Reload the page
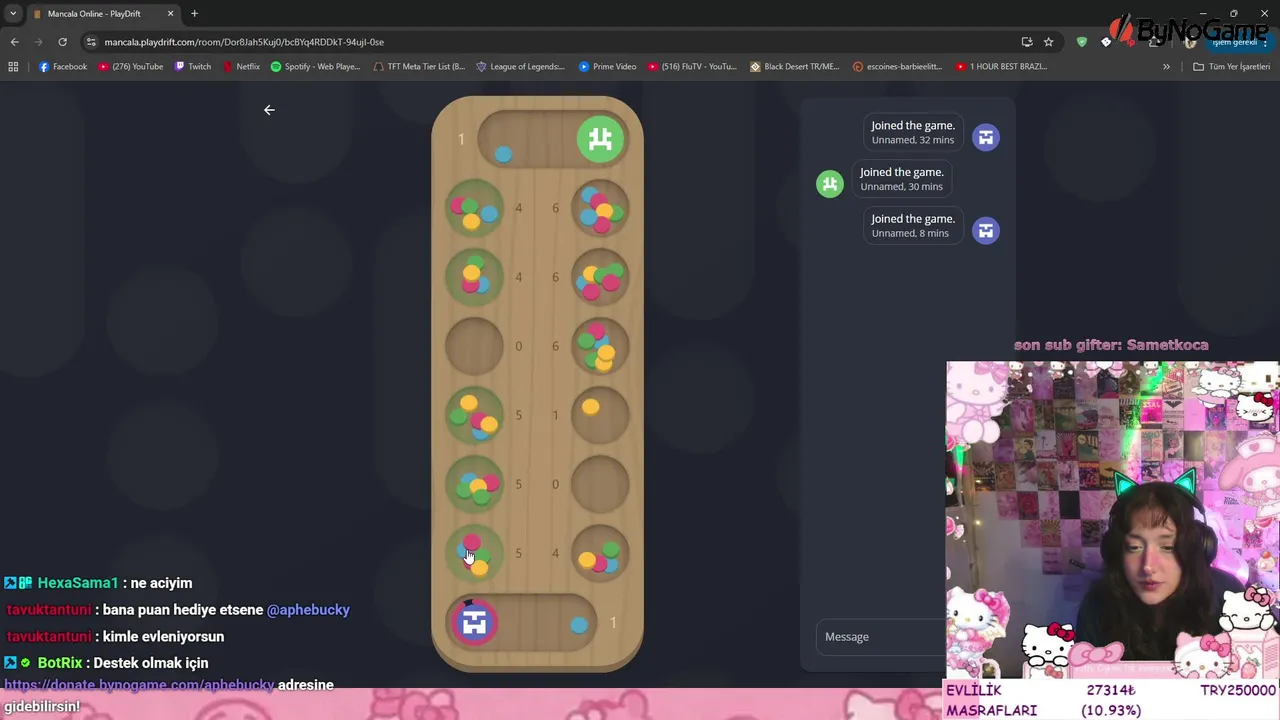The width and height of the screenshot is (1280, 720). tap(62, 42)
